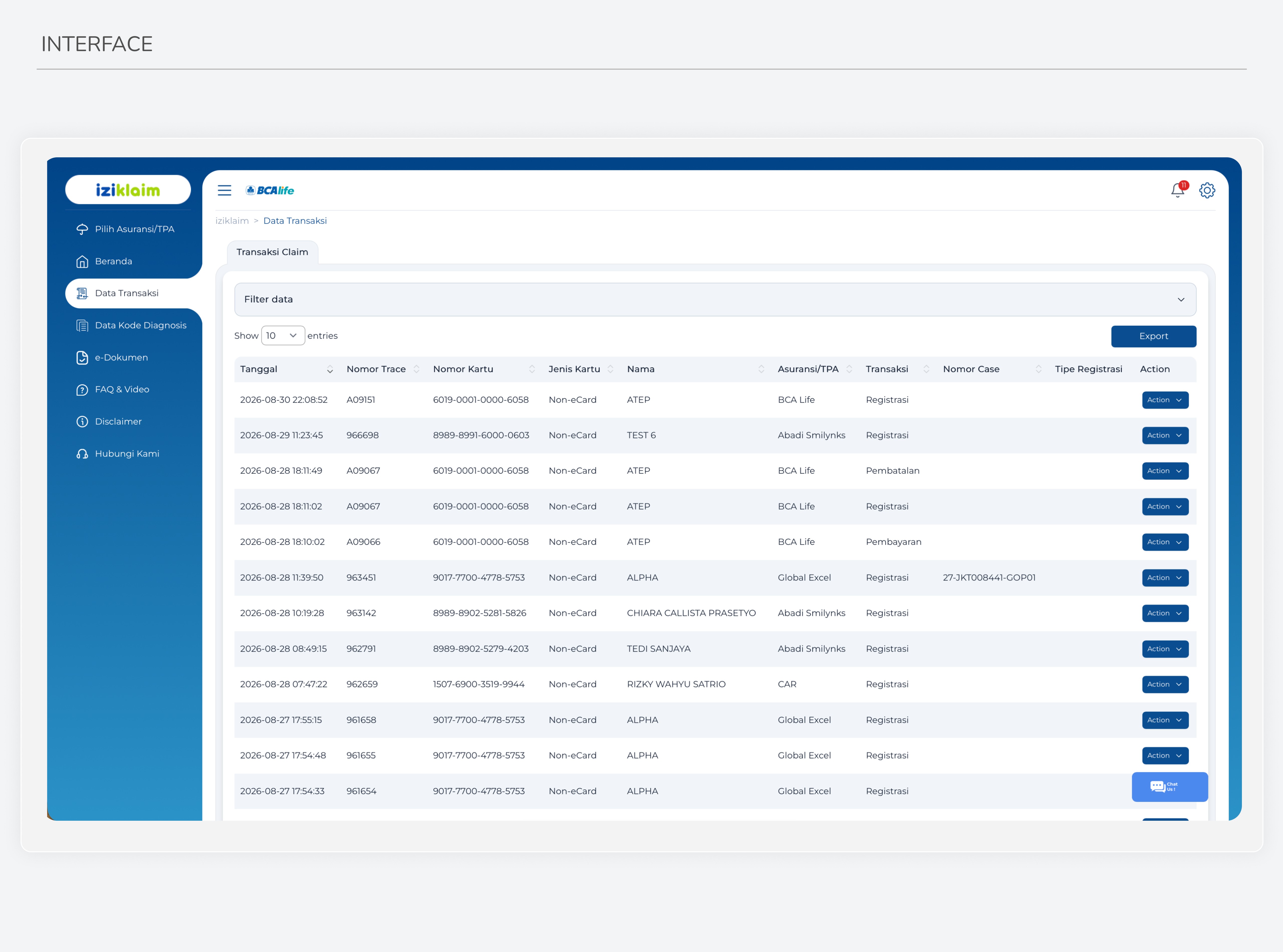Sort by Nama column arrows
Image resolution: width=1283 pixels, height=952 pixels.
tap(761, 369)
